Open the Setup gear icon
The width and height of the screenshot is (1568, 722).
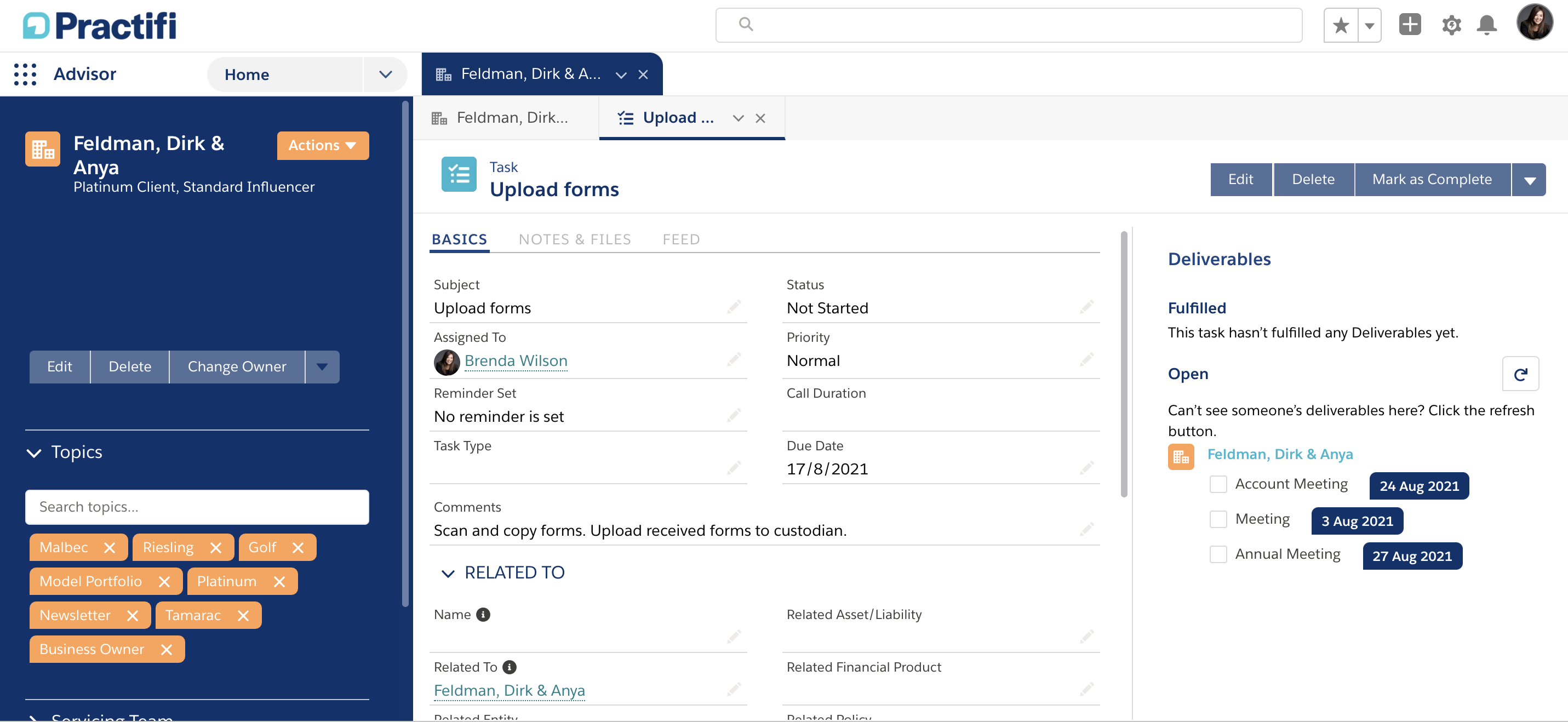pos(1451,25)
